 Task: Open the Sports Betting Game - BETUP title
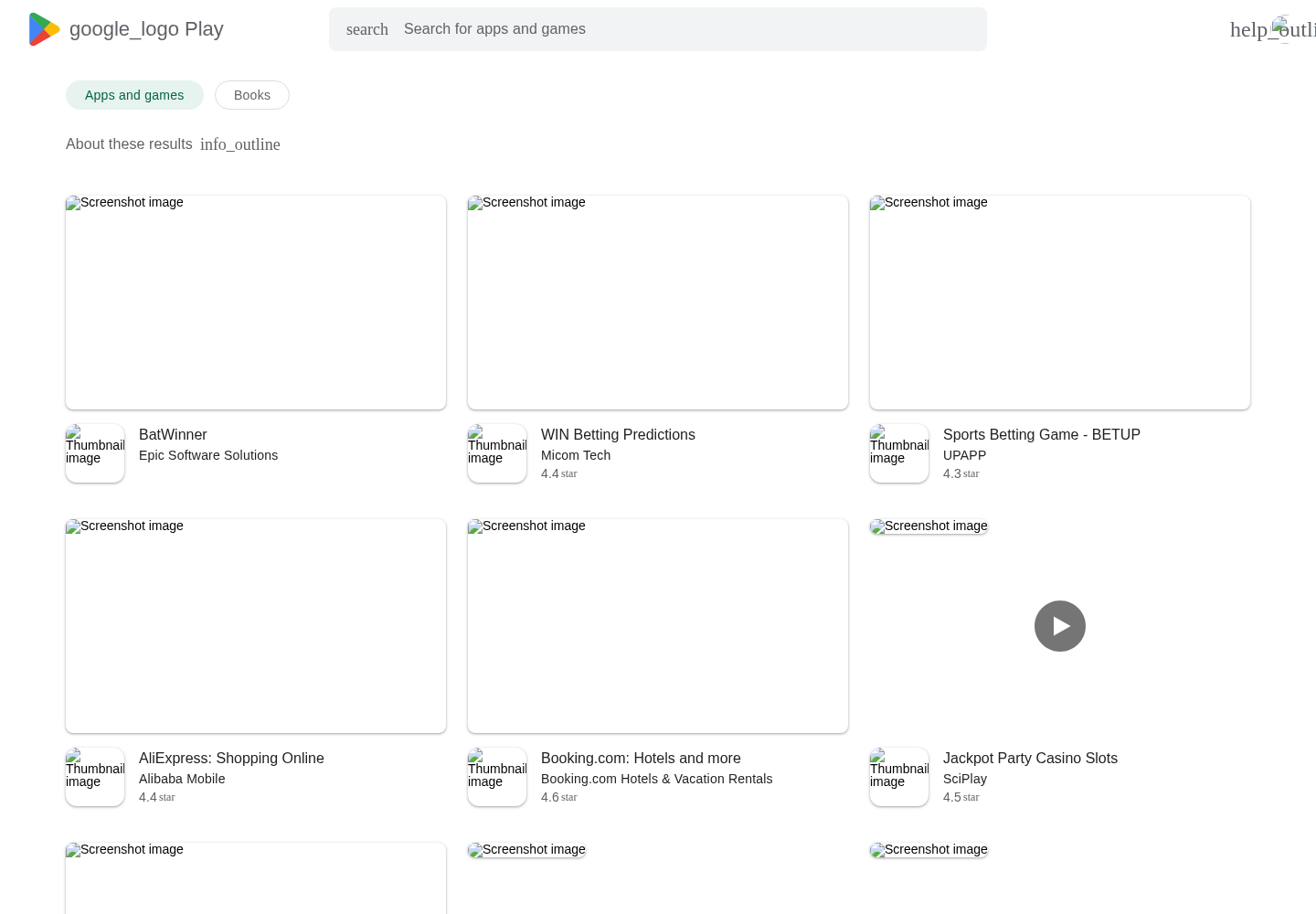(1042, 435)
